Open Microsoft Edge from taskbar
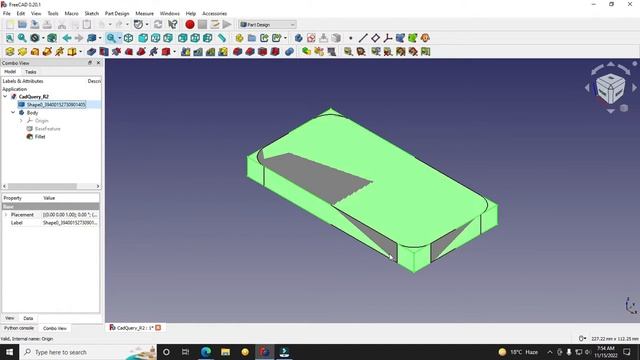Screen dimensions: 640x360 (x=206, y=352)
